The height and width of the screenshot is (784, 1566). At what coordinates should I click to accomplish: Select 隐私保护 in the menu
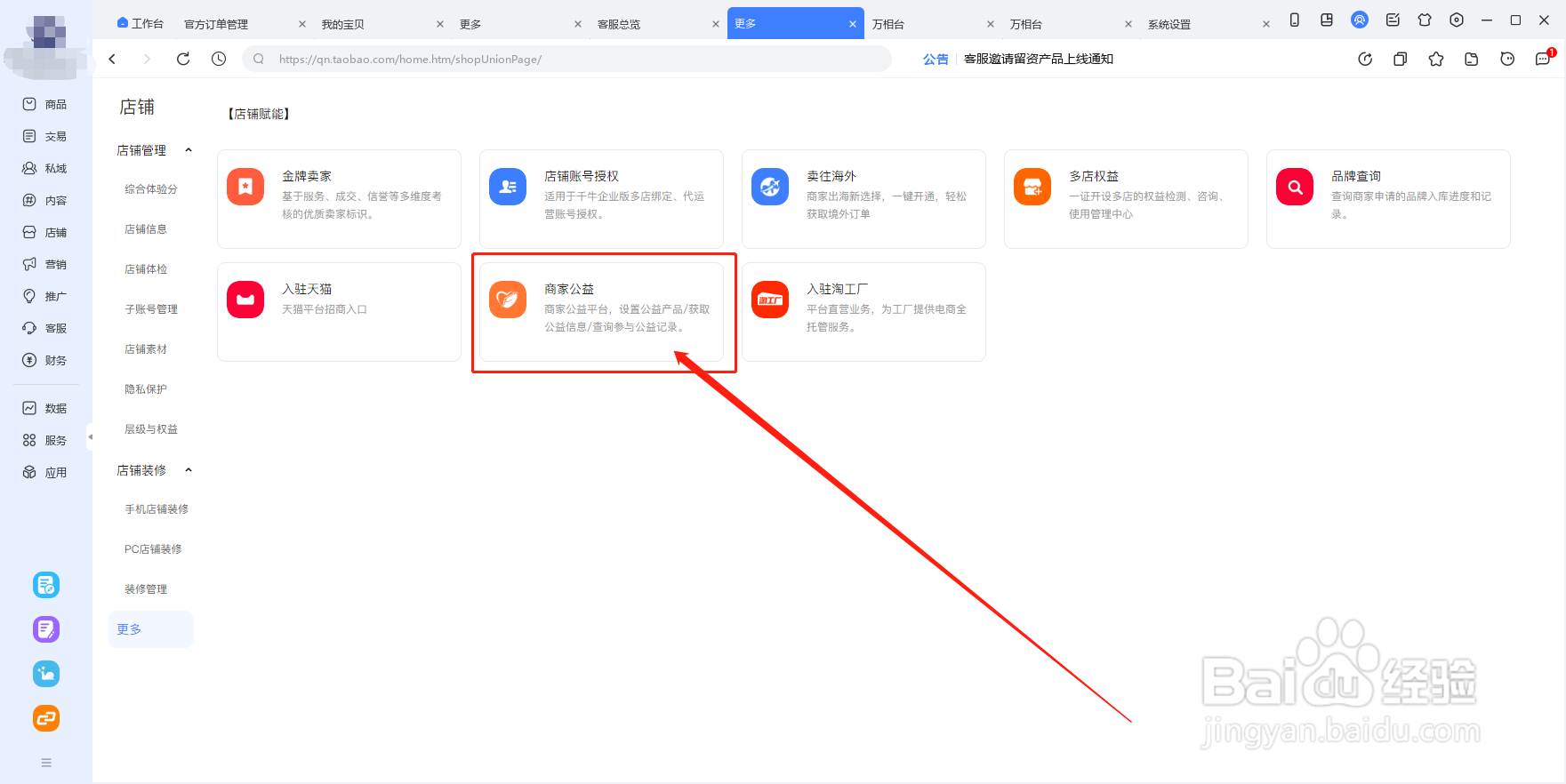(146, 389)
